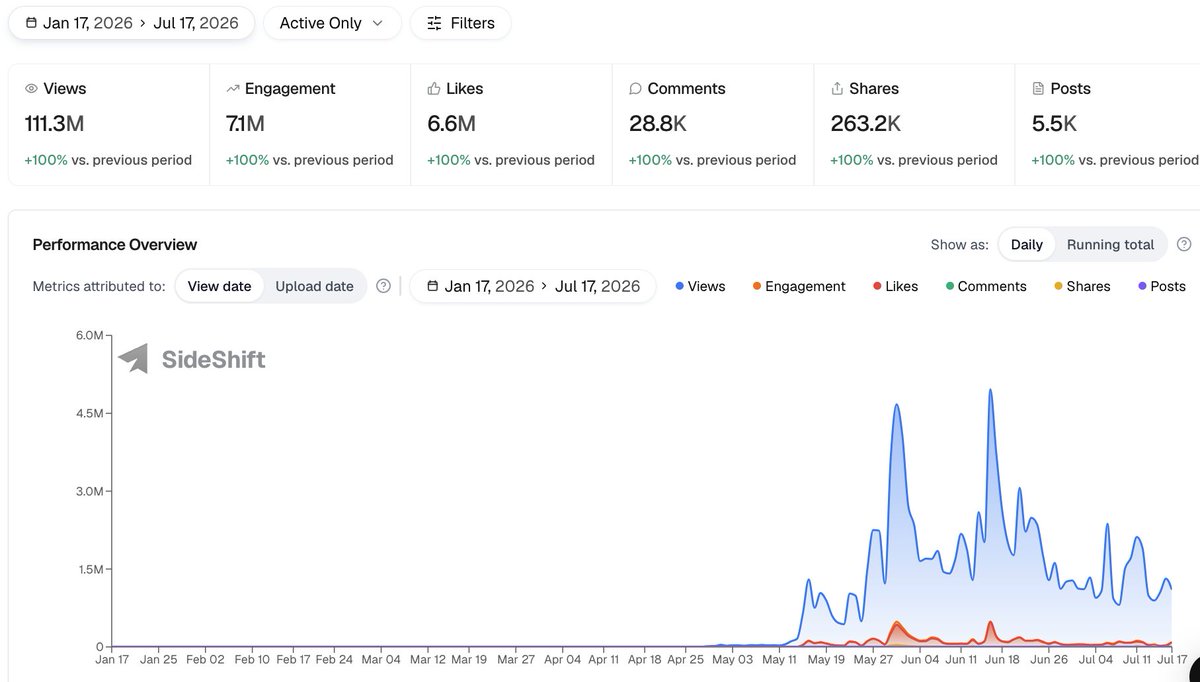This screenshot has width=1200, height=682.
Task: Switch chart display to Running total
Action: [1110, 244]
